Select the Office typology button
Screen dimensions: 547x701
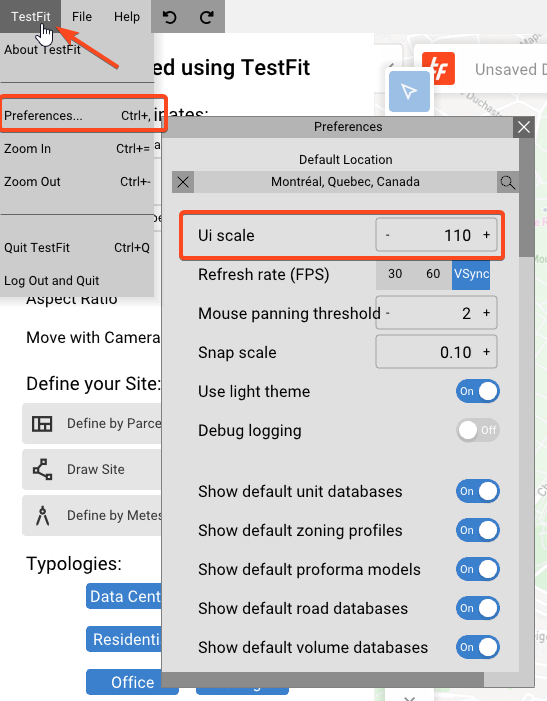(132, 682)
